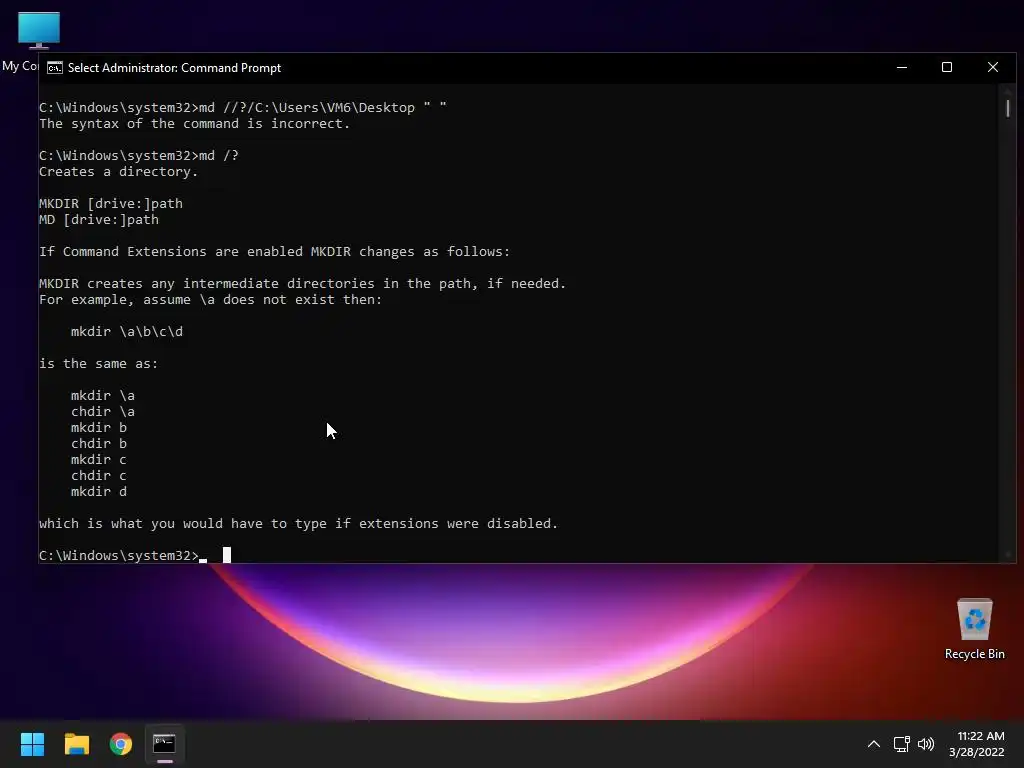Click the line 'mkdir \a\b\c\d'

click(127, 332)
